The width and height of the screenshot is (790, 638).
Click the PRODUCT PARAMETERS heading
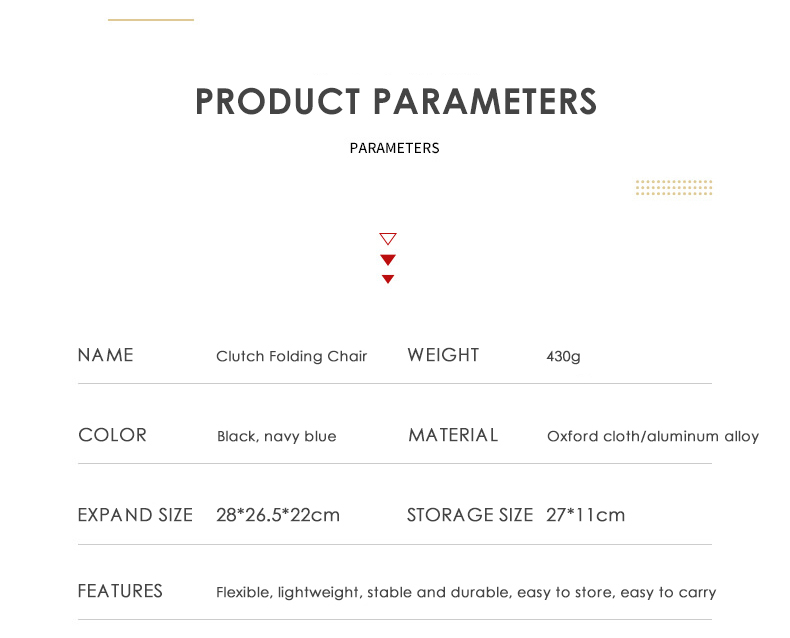[396, 102]
